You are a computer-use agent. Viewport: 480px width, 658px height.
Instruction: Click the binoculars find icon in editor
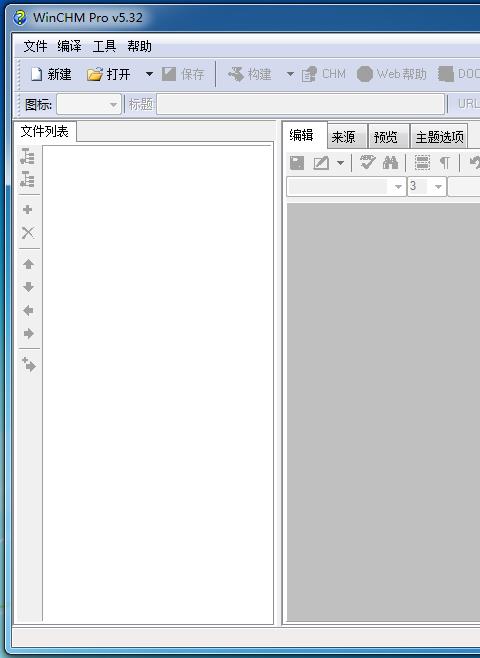(x=390, y=163)
